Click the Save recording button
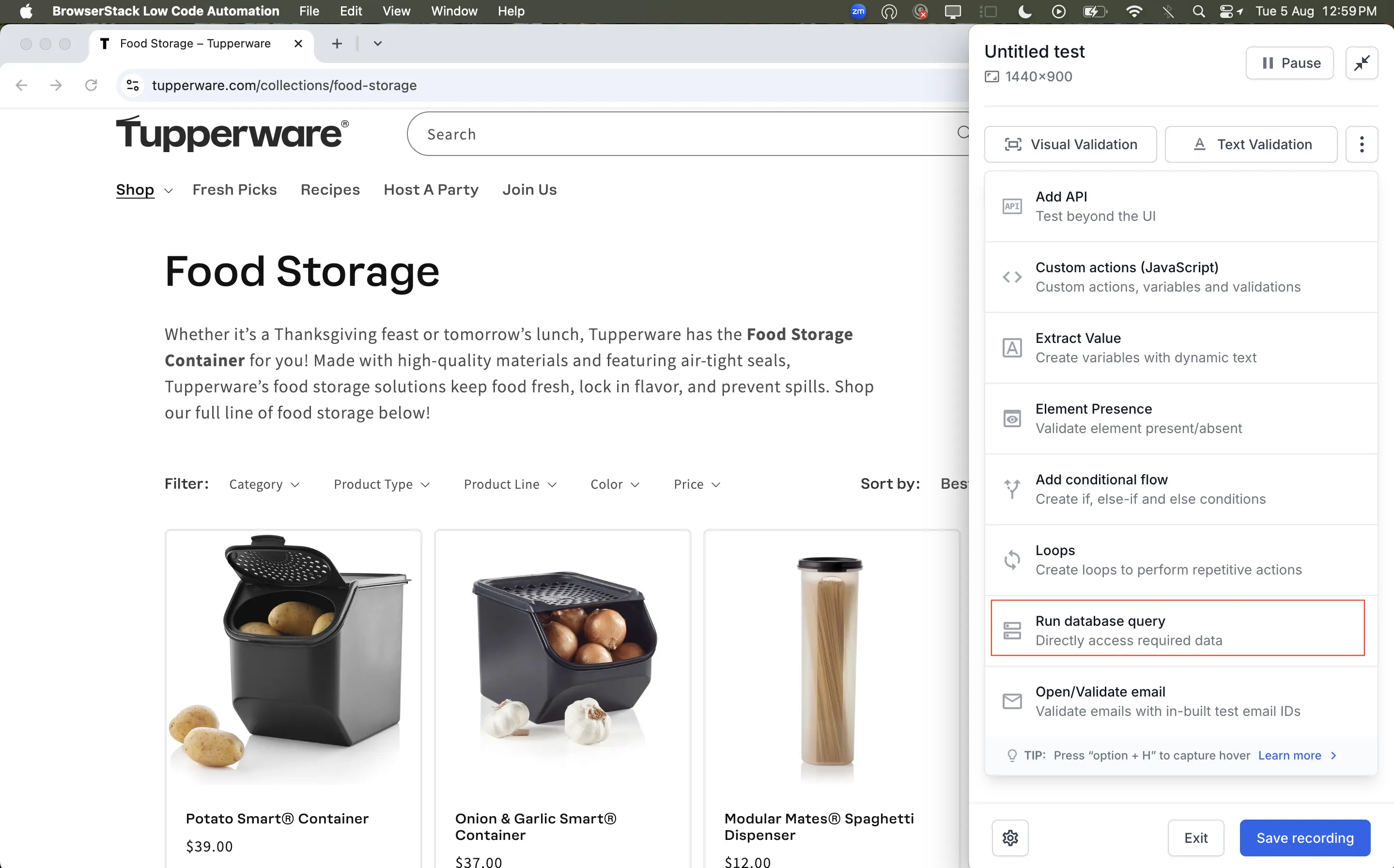This screenshot has height=868, width=1394. pyautogui.click(x=1304, y=837)
